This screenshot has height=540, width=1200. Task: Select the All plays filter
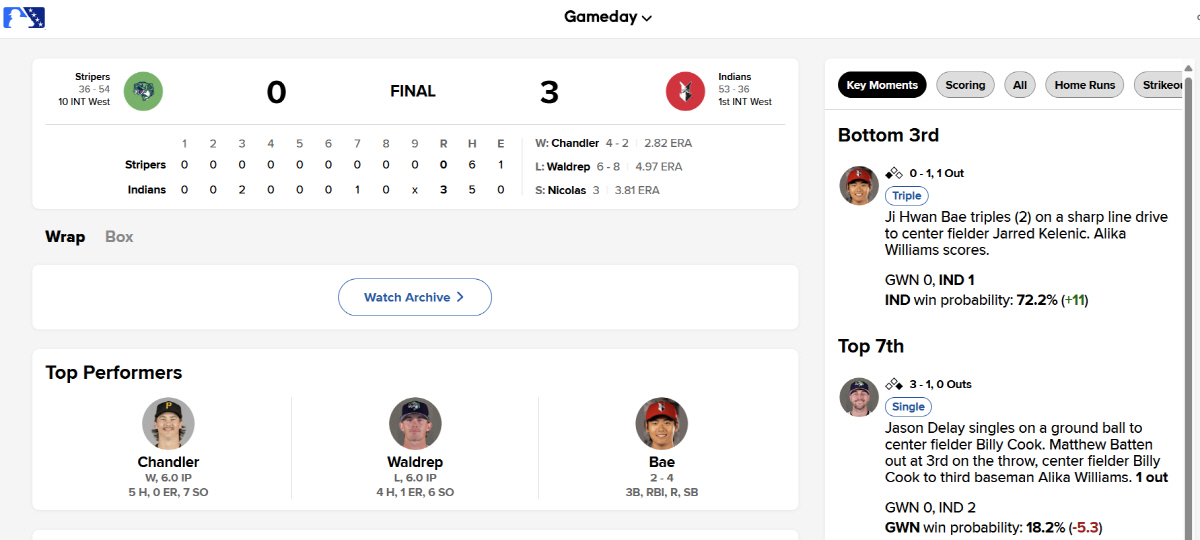1020,85
